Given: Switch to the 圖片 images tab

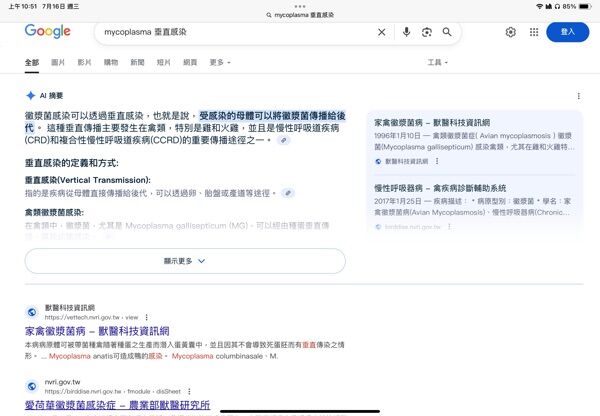Looking at the screenshot, I should [58, 62].
